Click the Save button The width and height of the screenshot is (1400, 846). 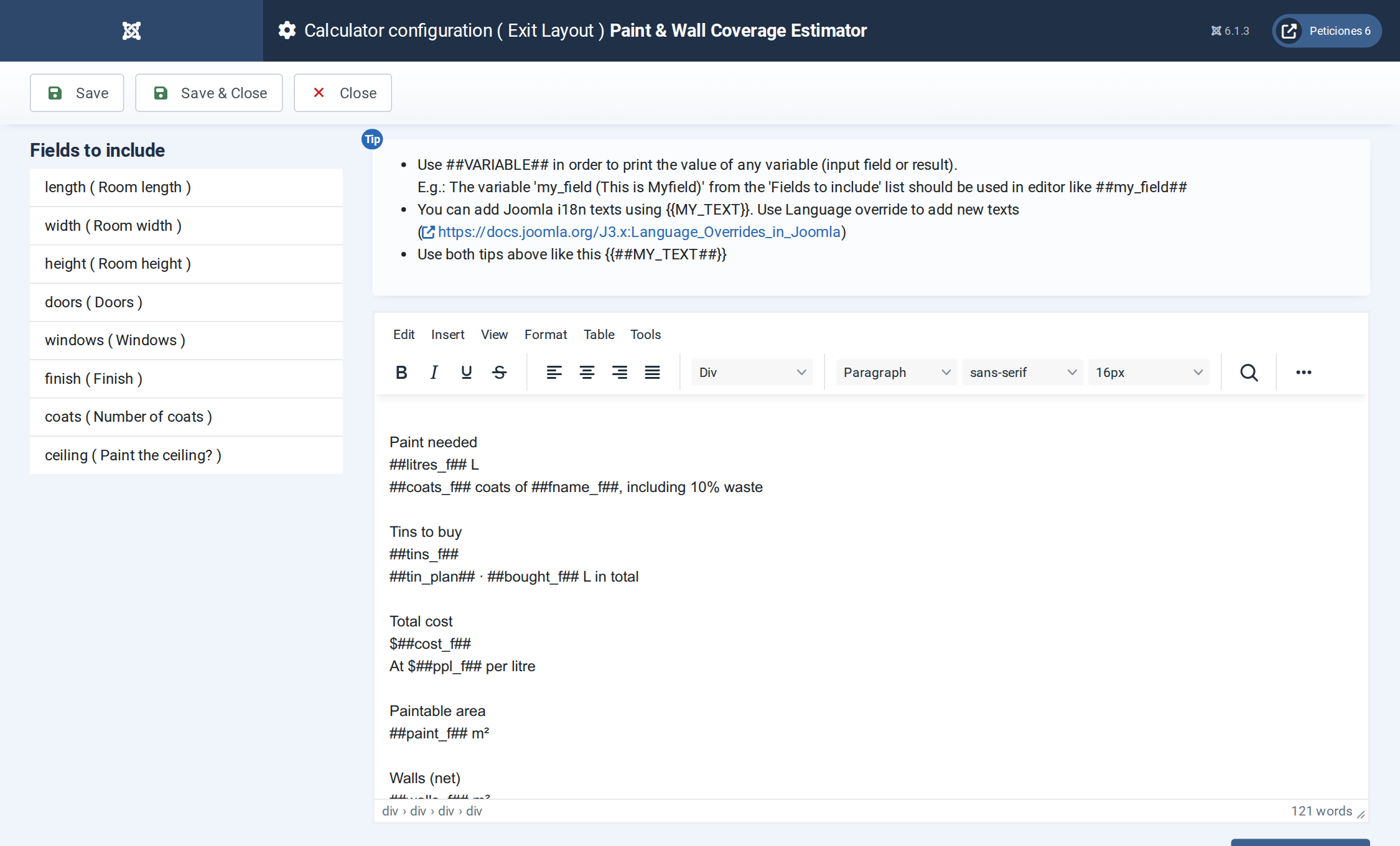77,93
